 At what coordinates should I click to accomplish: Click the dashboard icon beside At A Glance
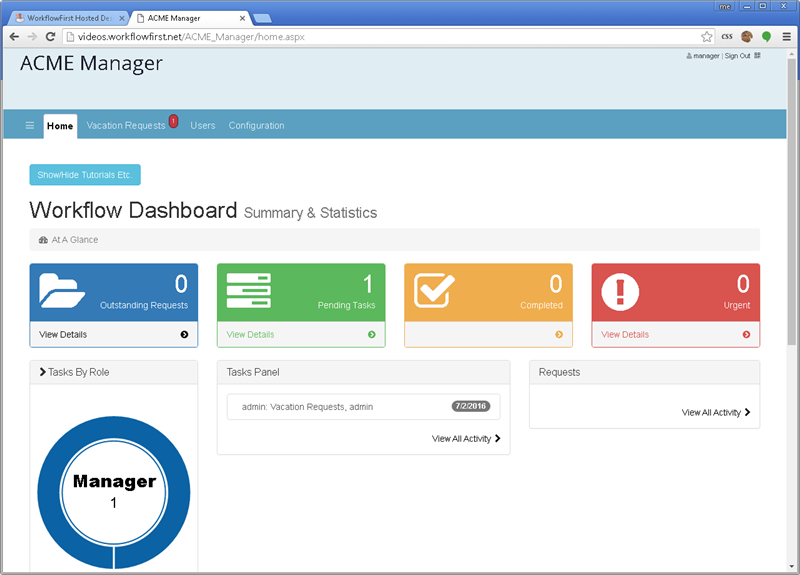(43, 240)
